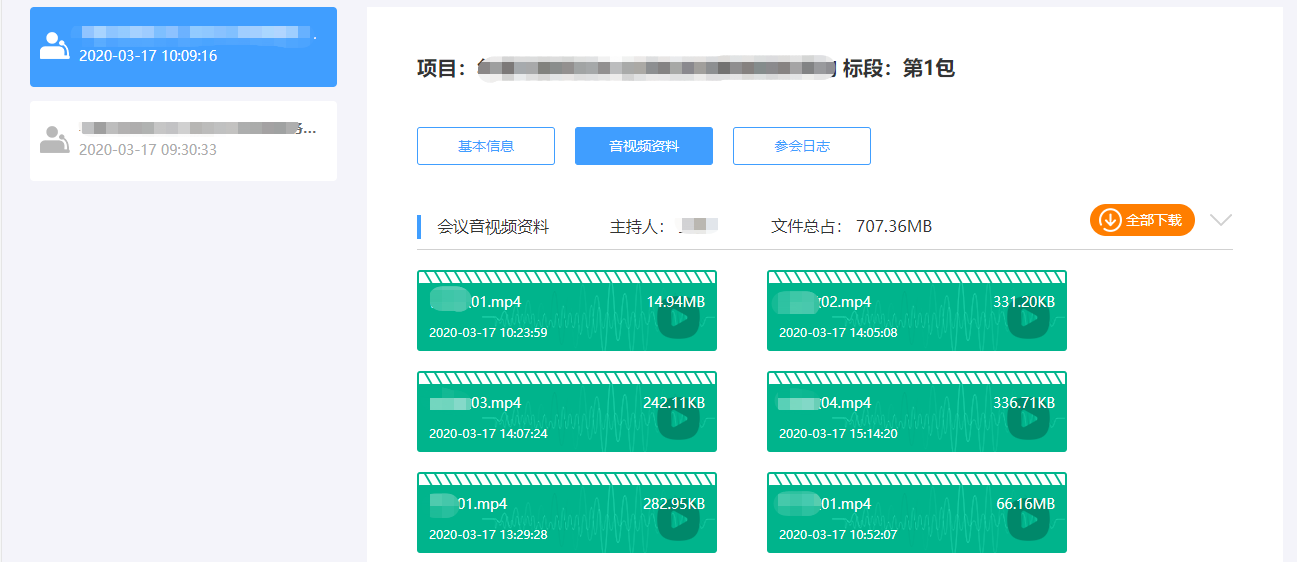1297x562 pixels.
Task: Open the 参会日志 tab
Action: click(802, 146)
